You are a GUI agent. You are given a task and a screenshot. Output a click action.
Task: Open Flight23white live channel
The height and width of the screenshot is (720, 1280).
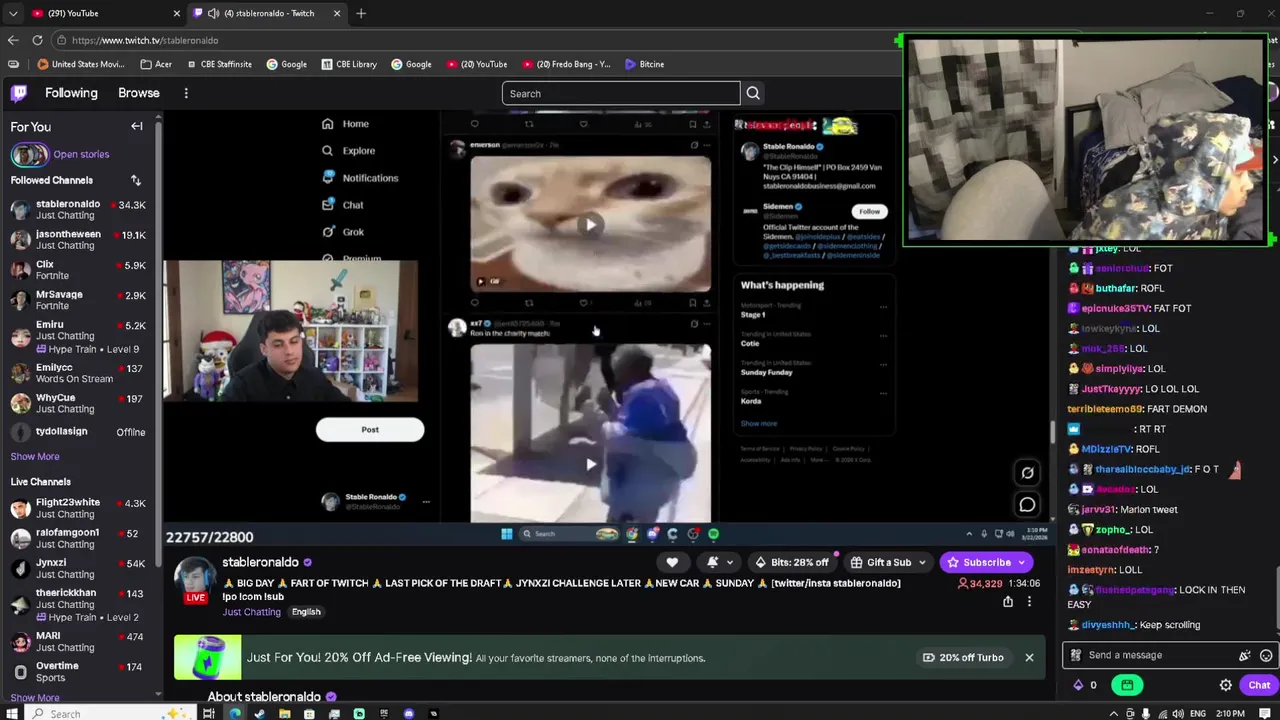(x=78, y=508)
